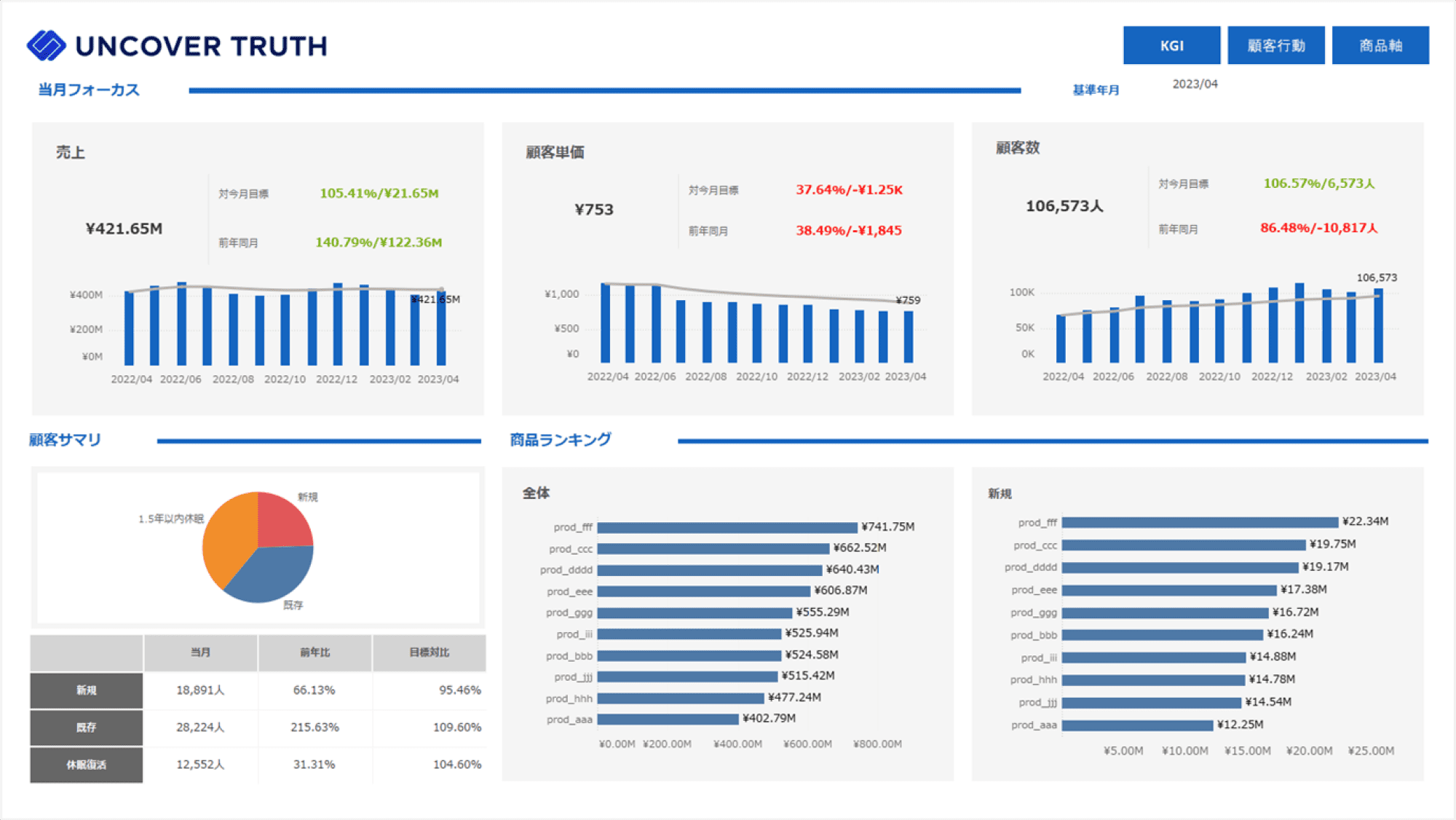Click the ¥524.58M prod_bbb bar
Screen dimensions: 1456x820
[689, 655]
